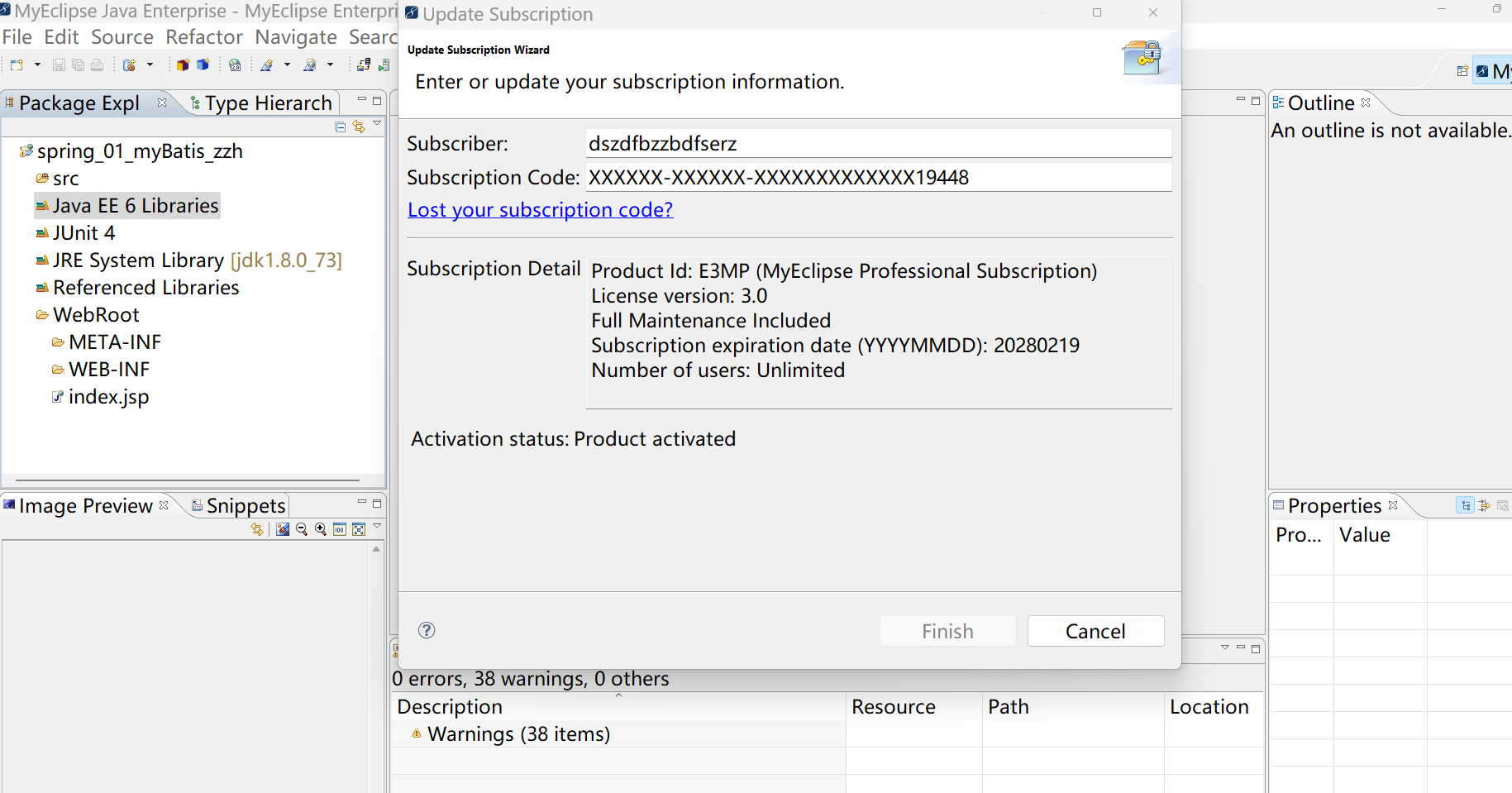Select index.jsp file
Viewport: 1512px width, 793px height.
click(x=108, y=397)
